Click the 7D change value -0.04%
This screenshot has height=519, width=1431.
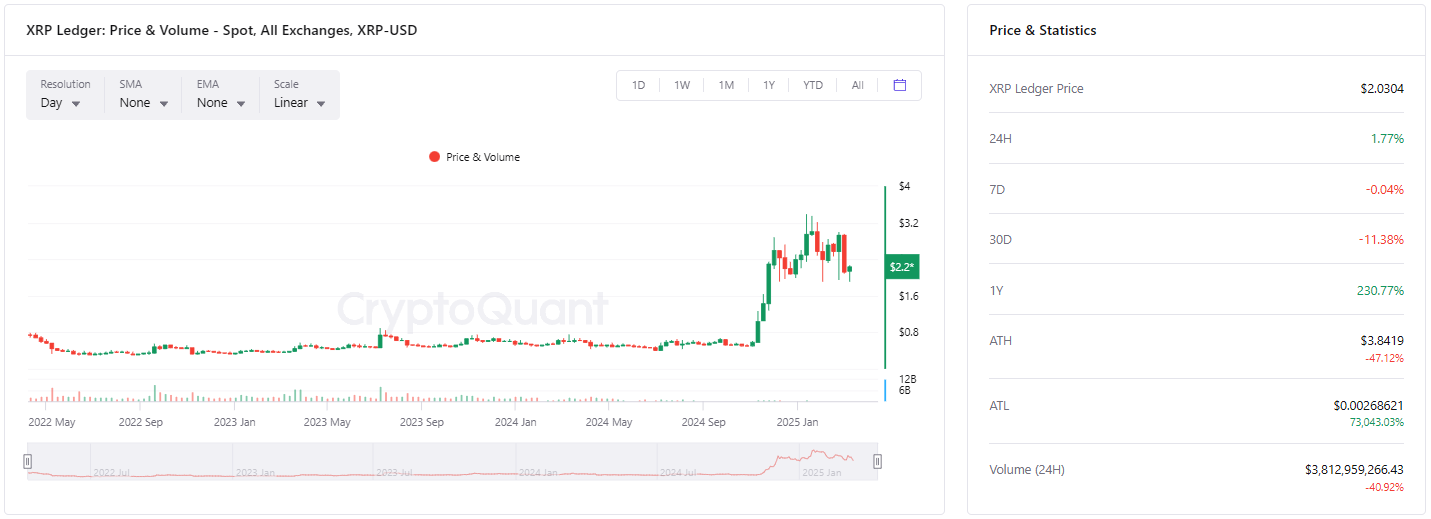click(1385, 190)
